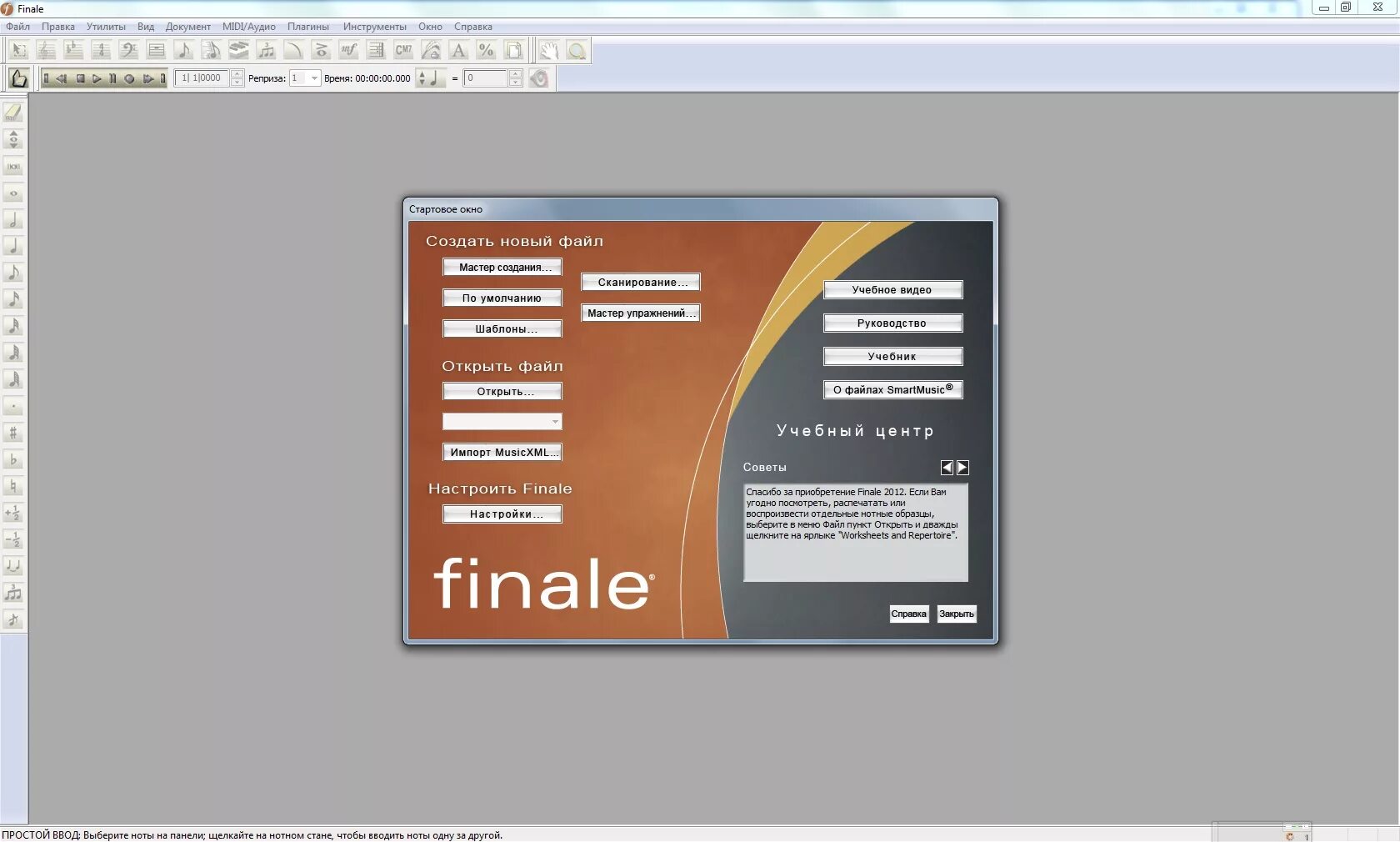The height and width of the screenshot is (842, 1400).
Task: Click the Pause playback button
Action: 112,78
